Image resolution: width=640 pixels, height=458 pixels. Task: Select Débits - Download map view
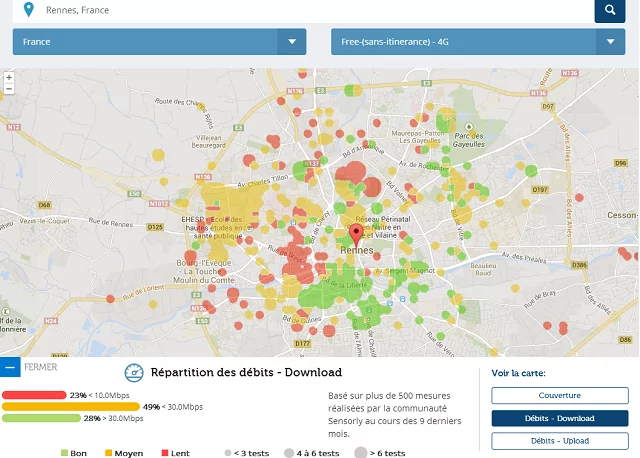[559, 418]
